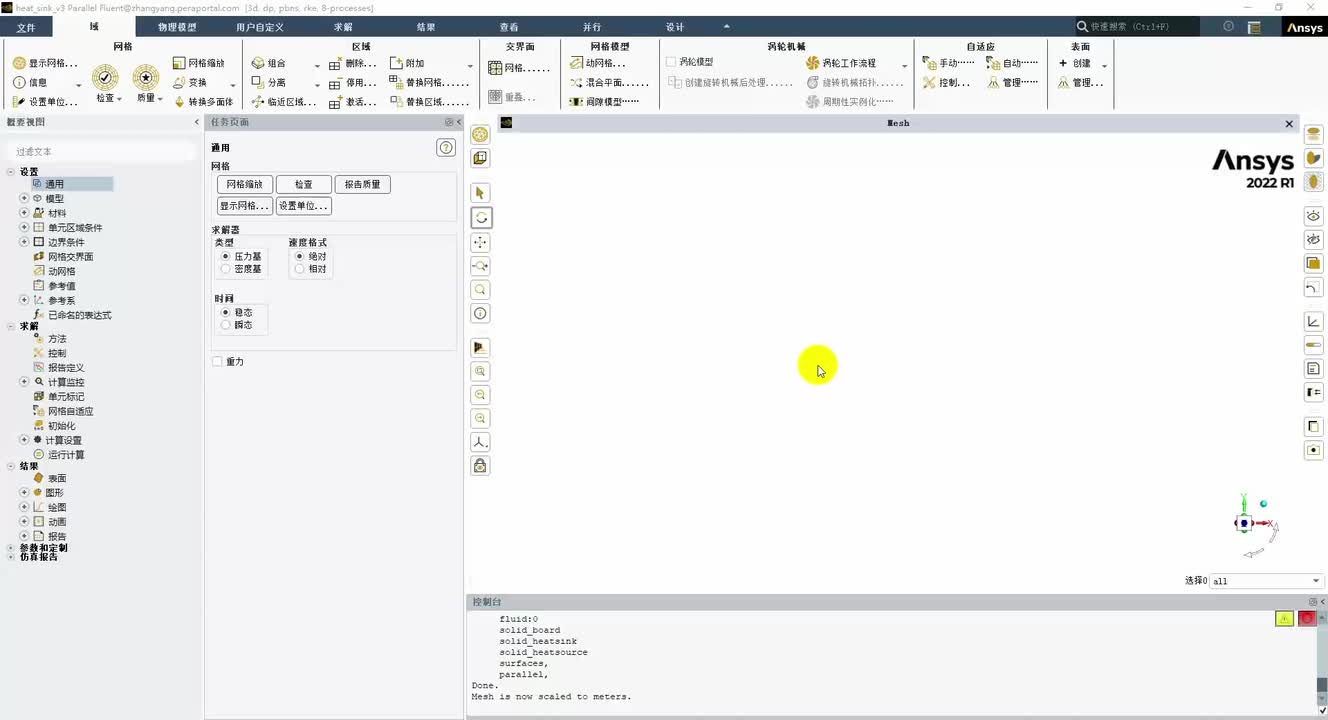The width and height of the screenshot is (1328, 720).
Task: Open the 文件 menu
Action: click(x=26, y=27)
